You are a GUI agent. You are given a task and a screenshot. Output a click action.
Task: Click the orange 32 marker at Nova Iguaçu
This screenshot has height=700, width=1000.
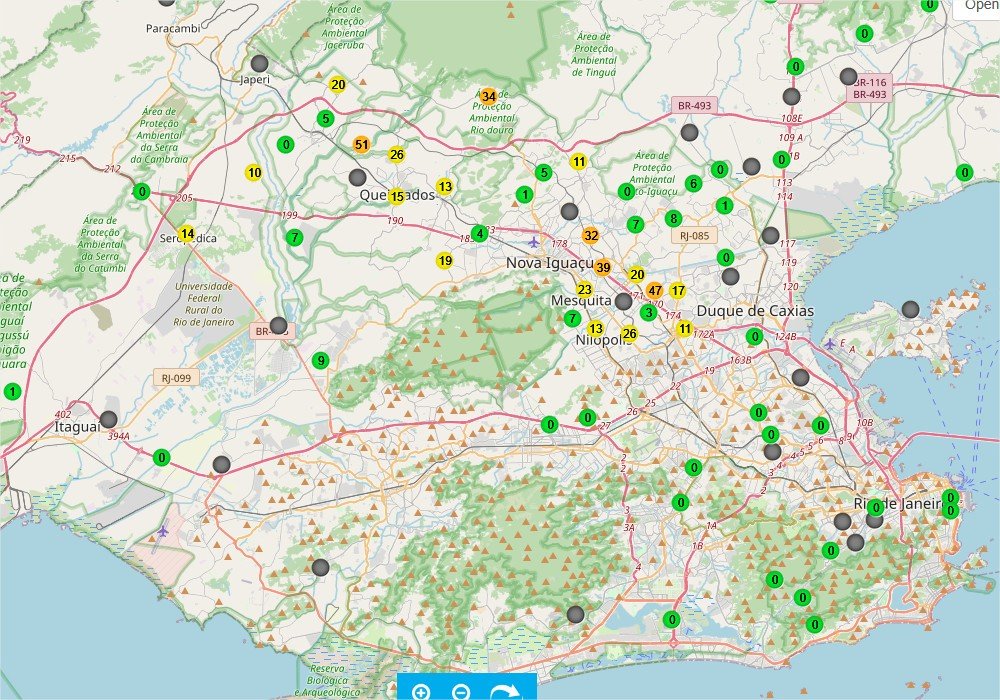pyautogui.click(x=591, y=237)
